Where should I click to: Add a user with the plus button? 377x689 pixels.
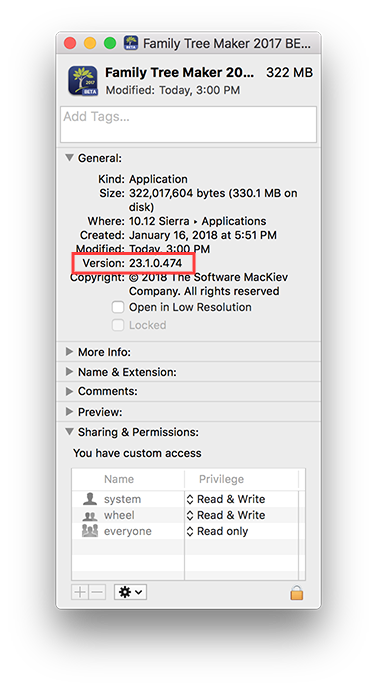tap(80, 592)
